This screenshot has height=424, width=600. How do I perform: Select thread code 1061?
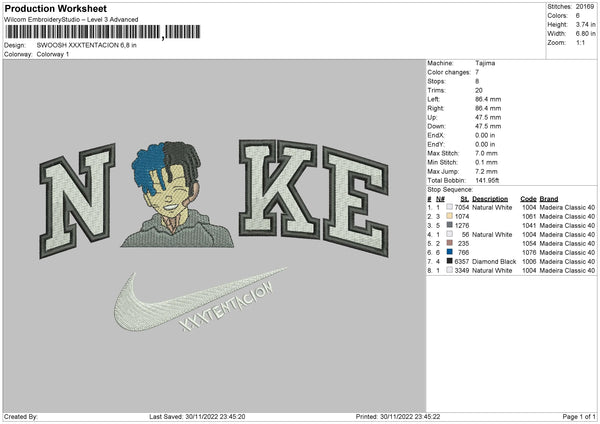point(529,217)
